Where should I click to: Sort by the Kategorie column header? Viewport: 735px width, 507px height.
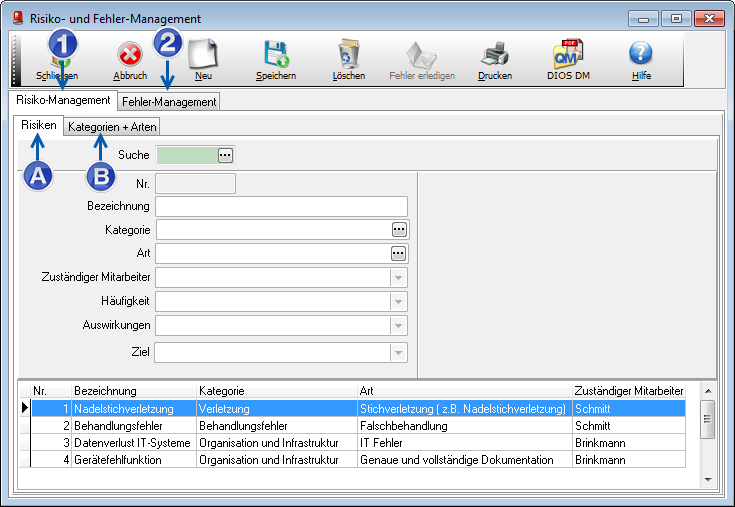click(x=277, y=391)
